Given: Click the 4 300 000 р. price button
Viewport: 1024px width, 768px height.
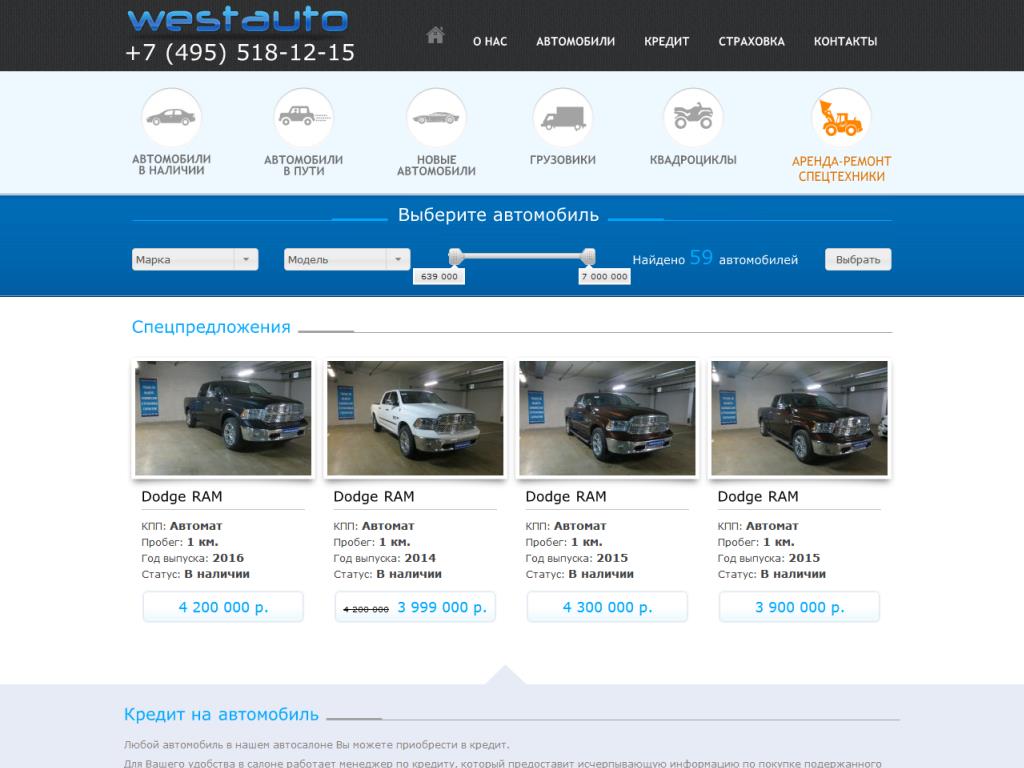Looking at the screenshot, I should [607, 607].
